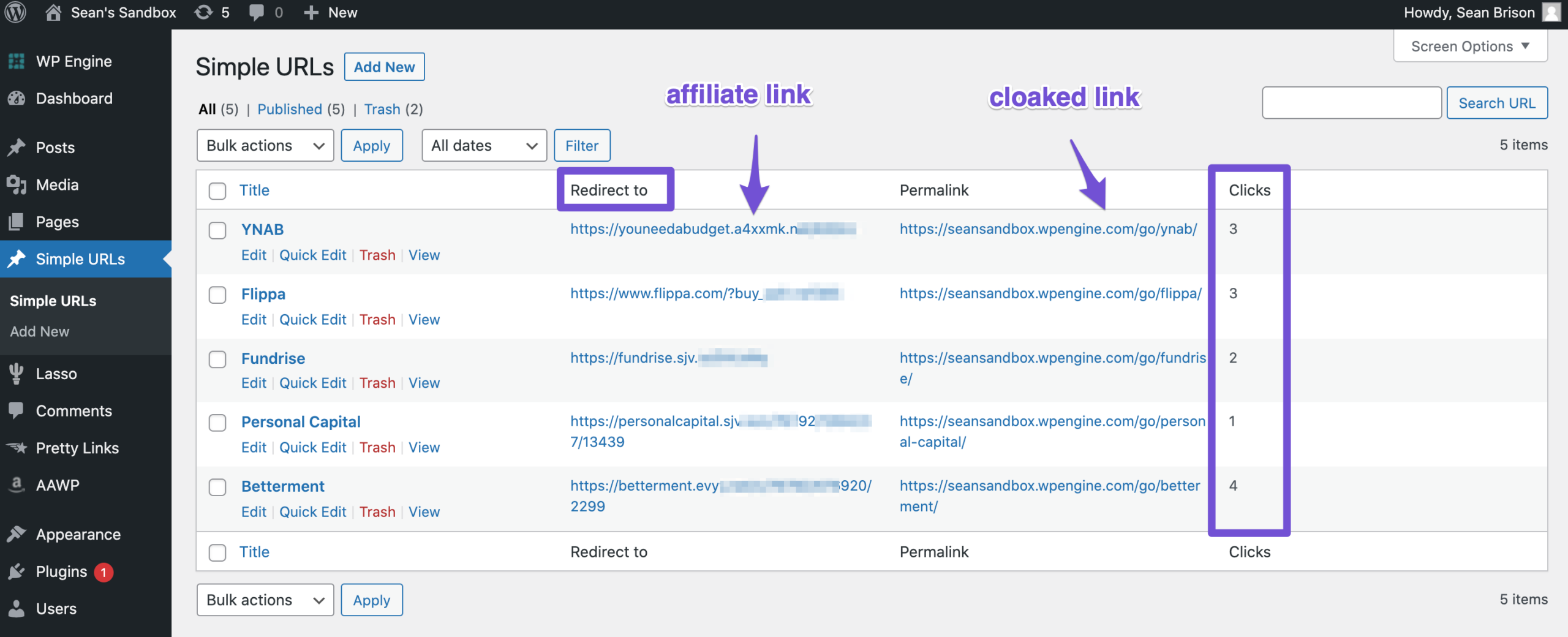Click Howdy, Sean Brison account text
This screenshot has height=637, width=1568.
(x=1469, y=12)
